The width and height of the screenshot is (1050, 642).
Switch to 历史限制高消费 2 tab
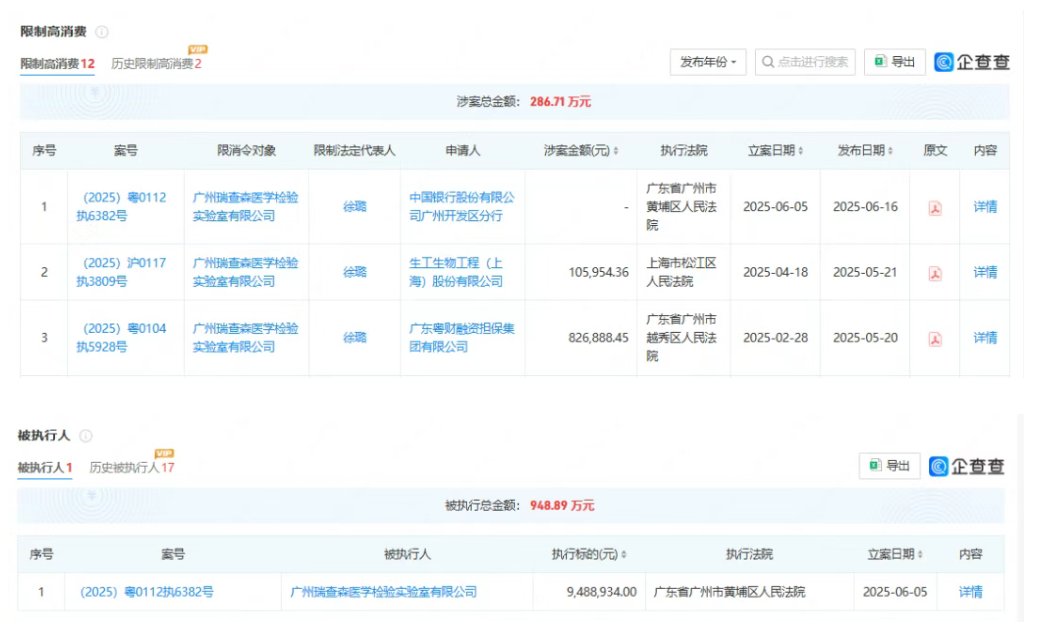click(x=156, y=64)
